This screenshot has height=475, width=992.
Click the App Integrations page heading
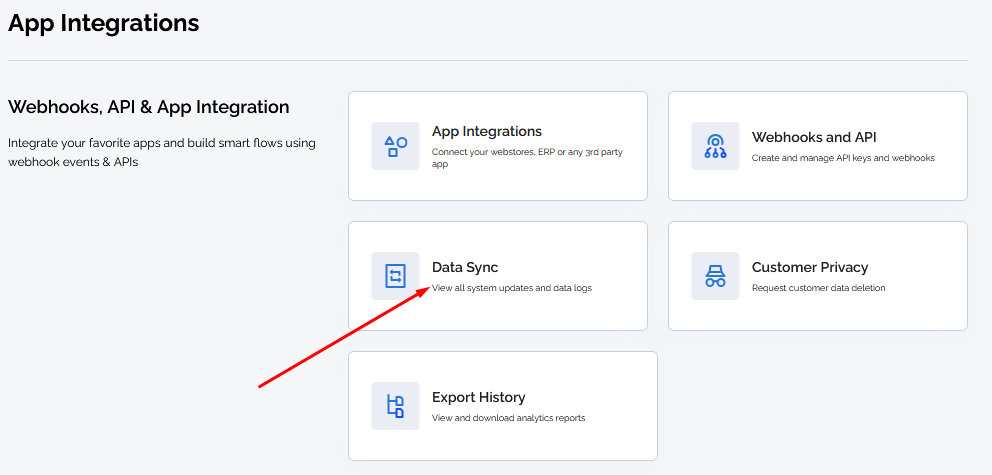pyautogui.click(x=104, y=23)
